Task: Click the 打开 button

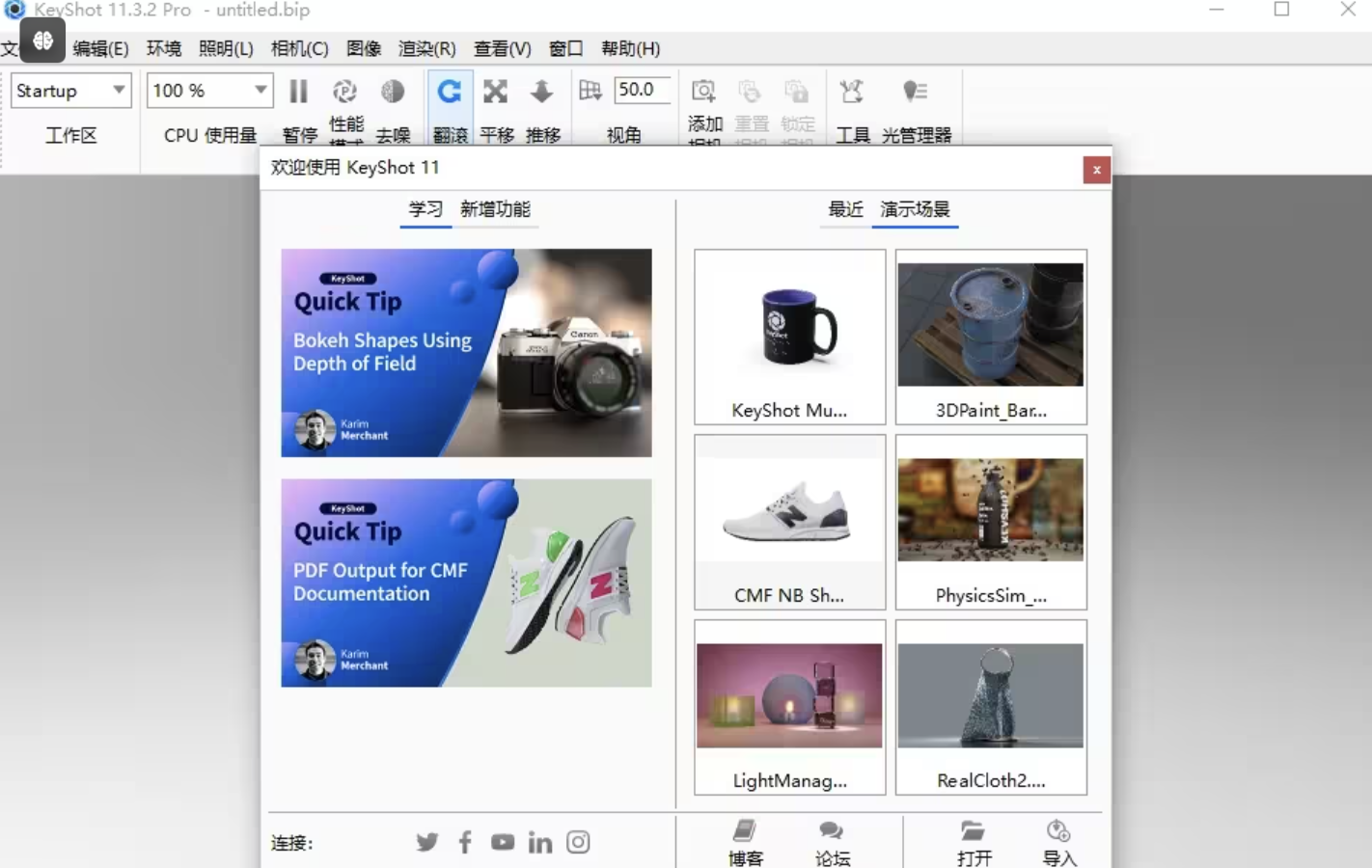Action: tap(974, 841)
